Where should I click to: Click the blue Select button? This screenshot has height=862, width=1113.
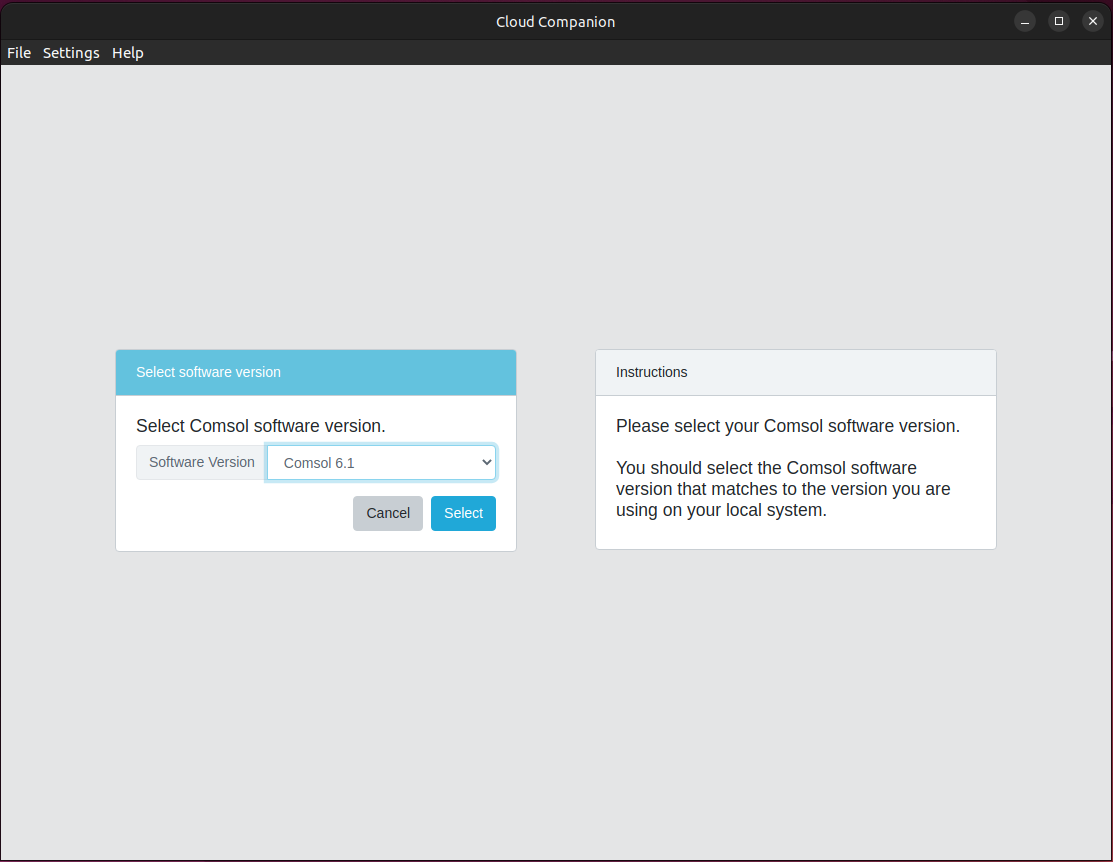pos(464,513)
